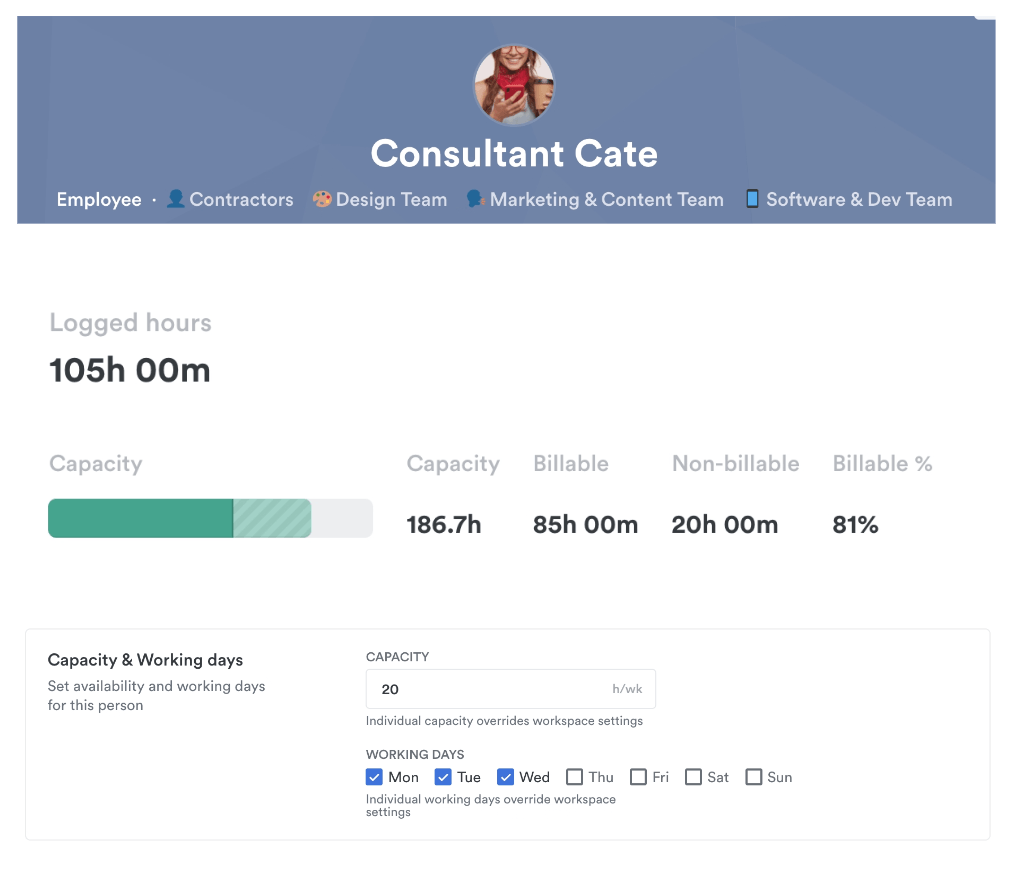Image resolution: width=1012 pixels, height=892 pixels.
Task: Click the Software & Dev Team phone icon
Action: [752, 199]
